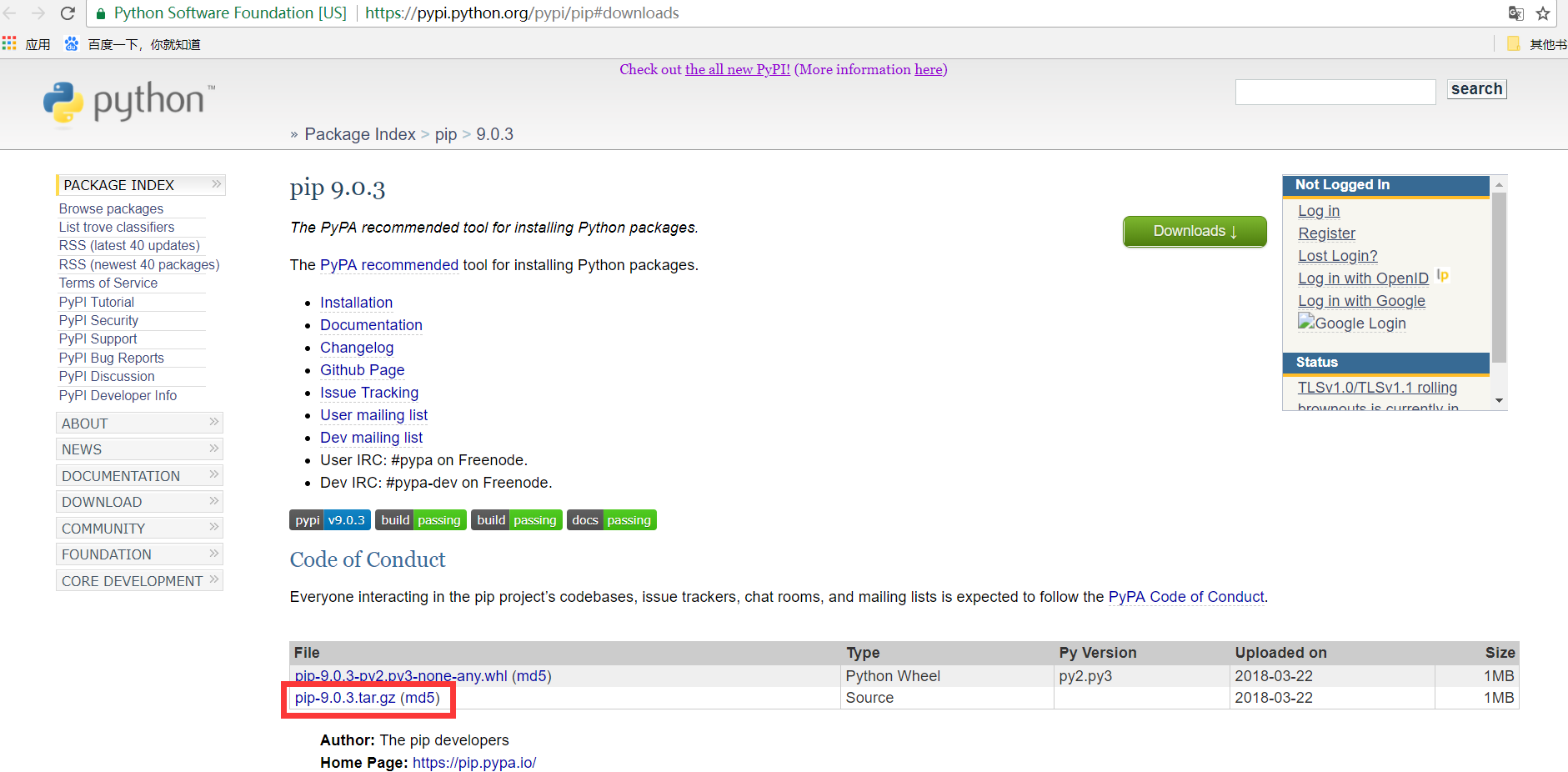The width and height of the screenshot is (1568, 772).
Task: Click the pip breadcrumb link
Action: pyautogui.click(x=446, y=134)
